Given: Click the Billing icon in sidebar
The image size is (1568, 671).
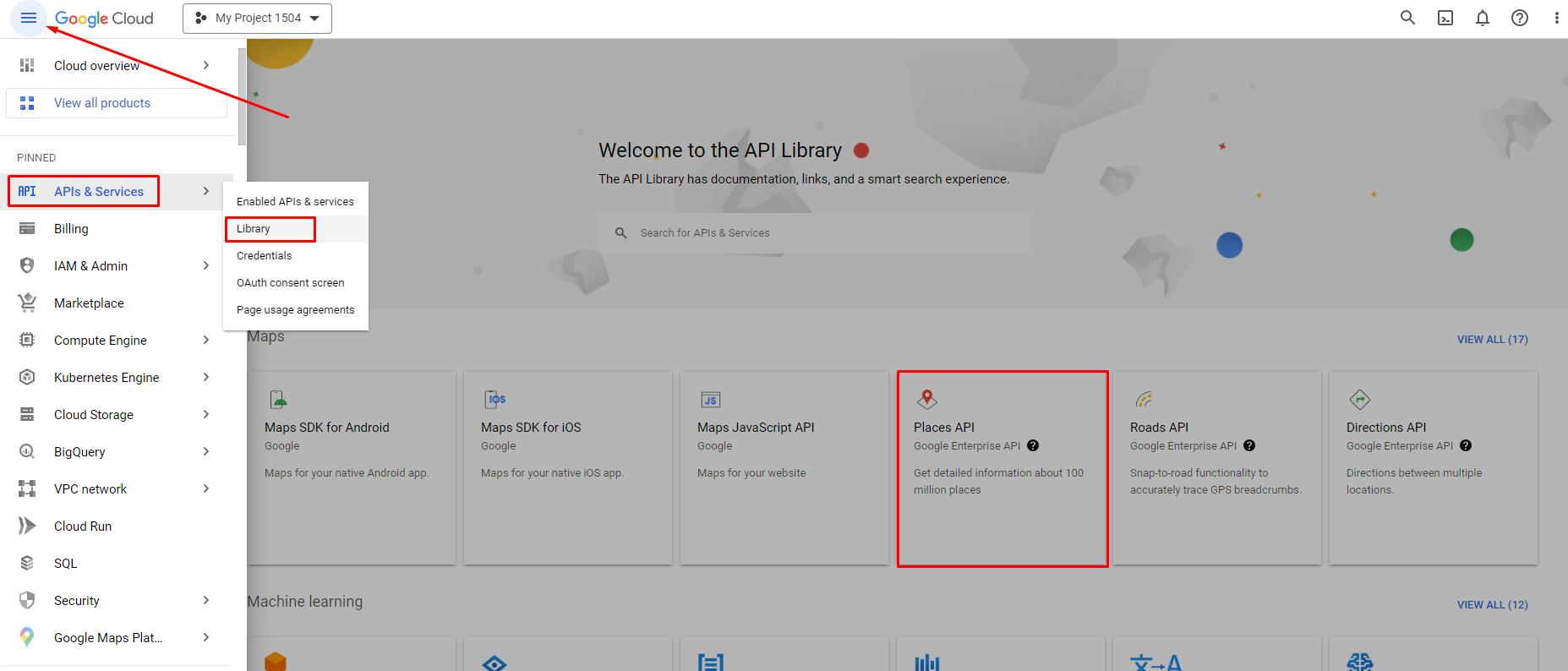Looking at the screenshot, I should (x=27, y=229).
